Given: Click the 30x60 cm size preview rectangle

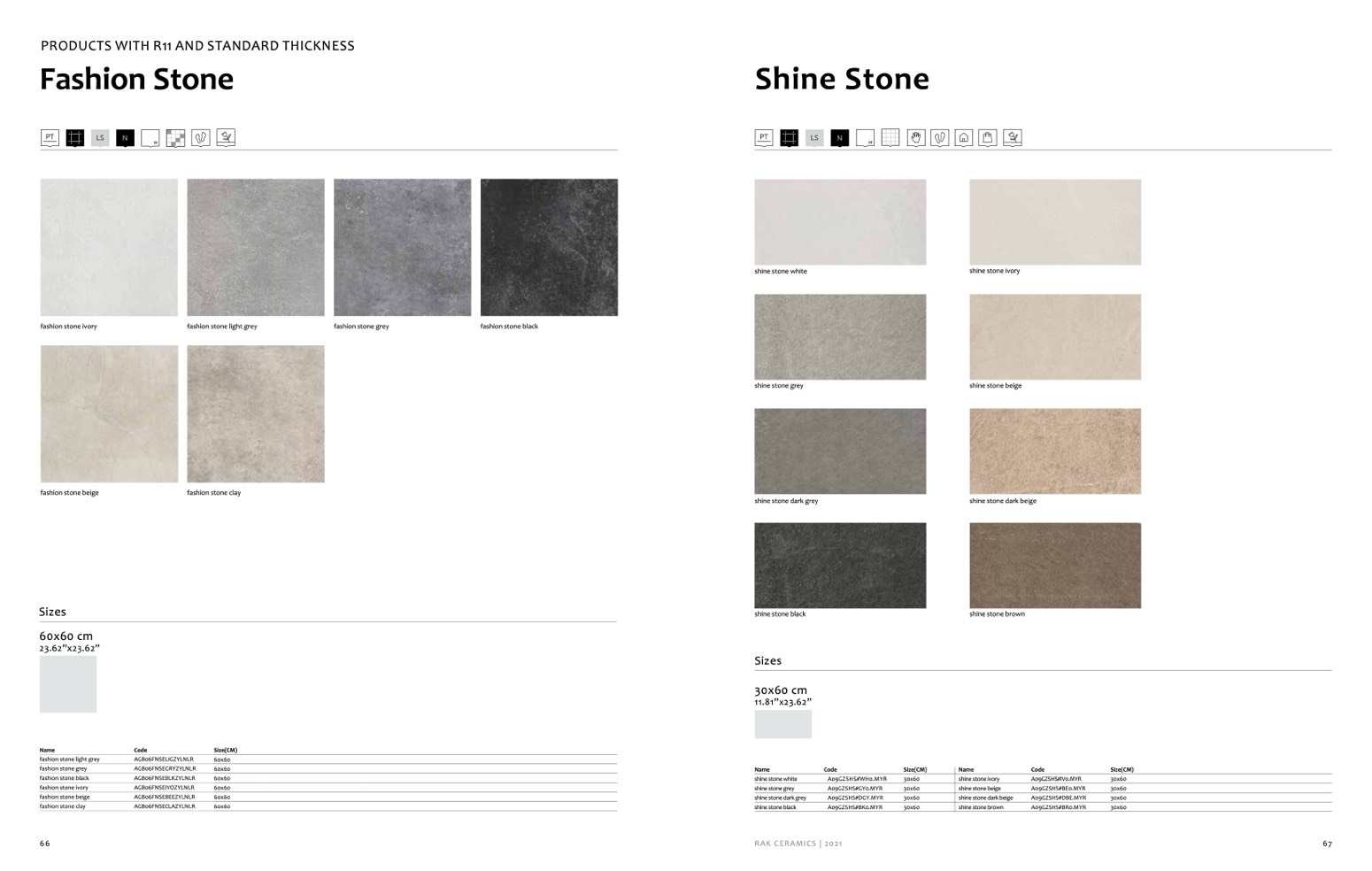Looking at the screenshot, I should [782, 724].
